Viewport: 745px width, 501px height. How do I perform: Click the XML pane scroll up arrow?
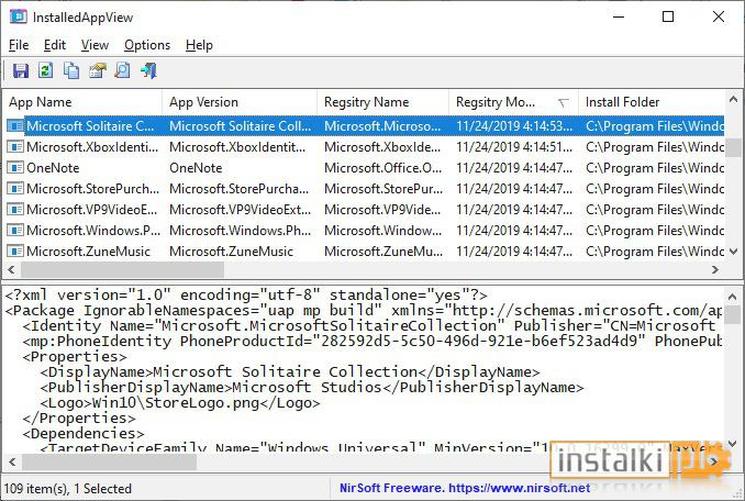click(732, 297)
